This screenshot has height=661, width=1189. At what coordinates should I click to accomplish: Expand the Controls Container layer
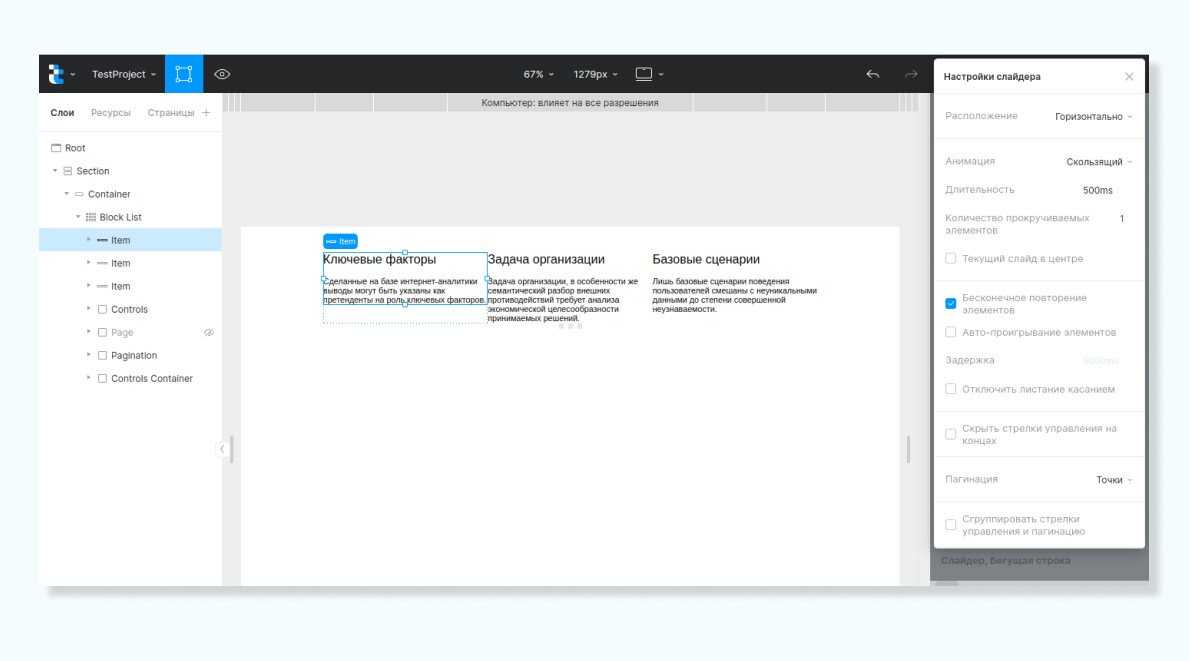89,378
